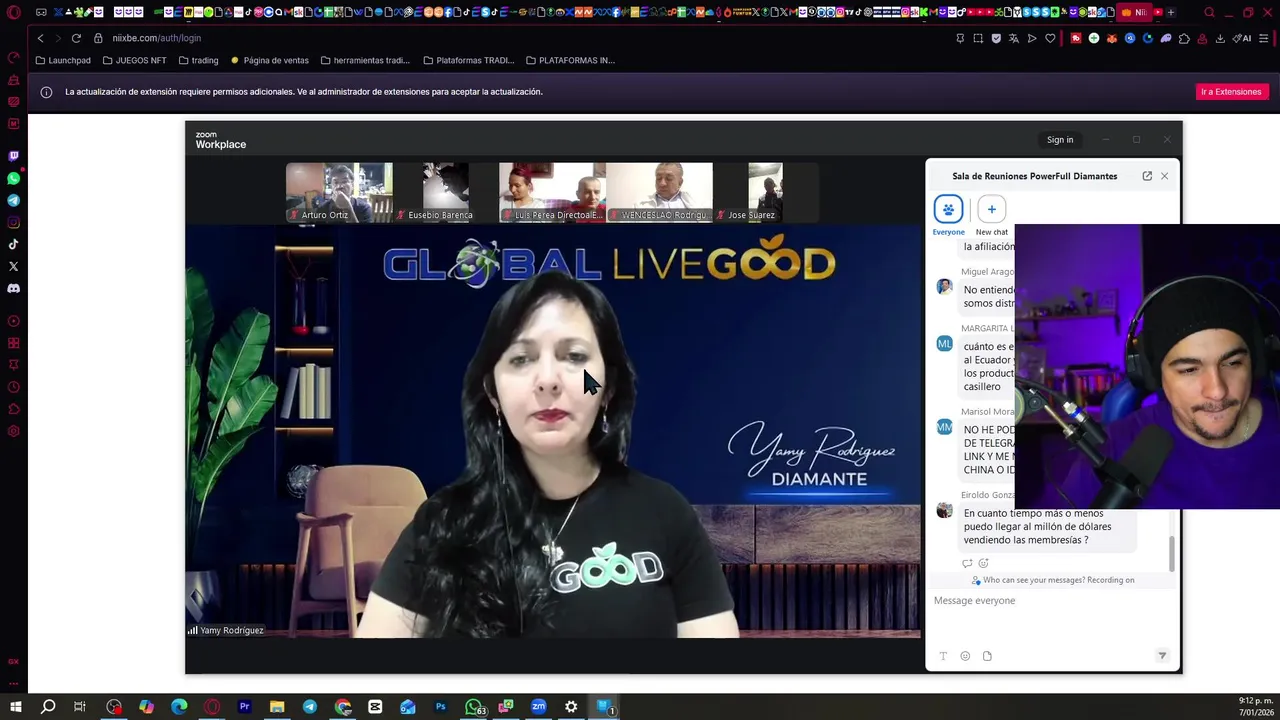Open Instagram in Opera sidebar
The width and height of the screenshot is (1280, 720).
(x=13, y=222)
